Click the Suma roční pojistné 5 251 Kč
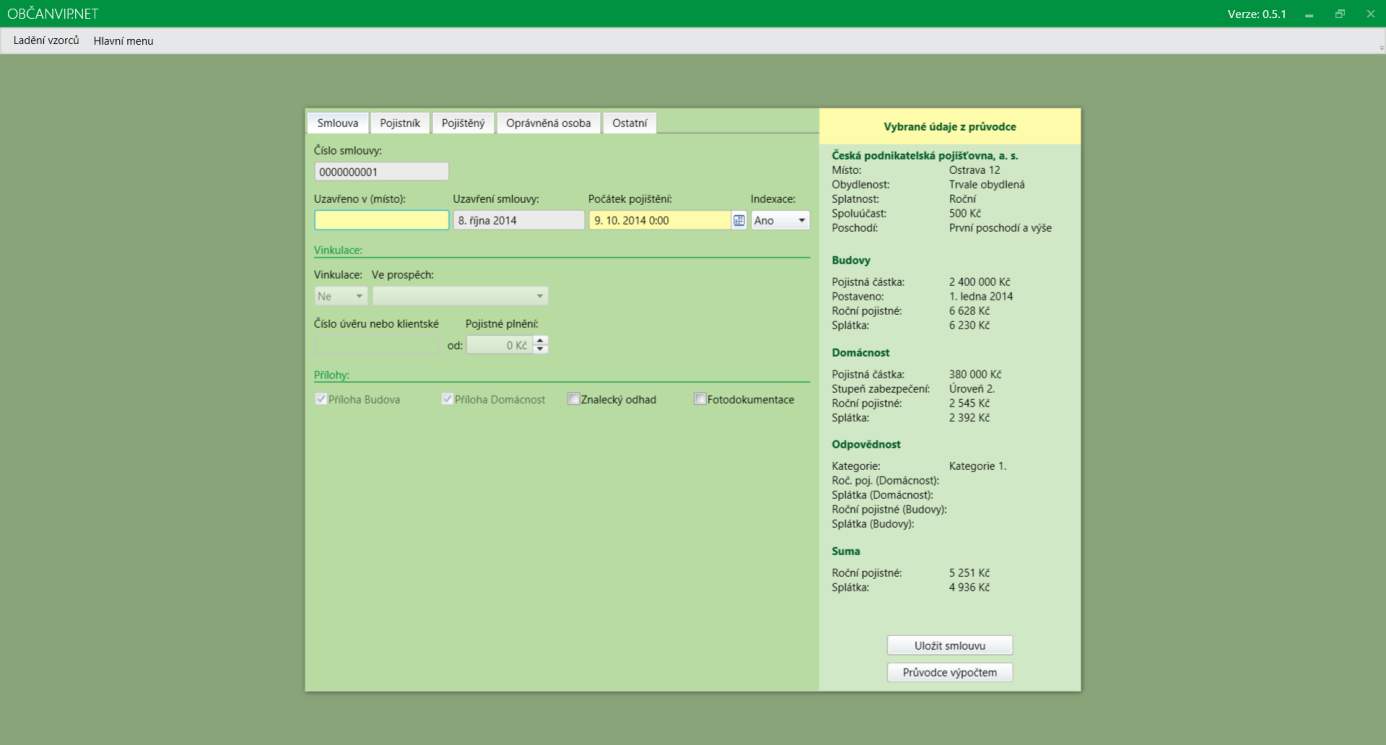This screenshot has width=1386, height=745. click(969, 573)
